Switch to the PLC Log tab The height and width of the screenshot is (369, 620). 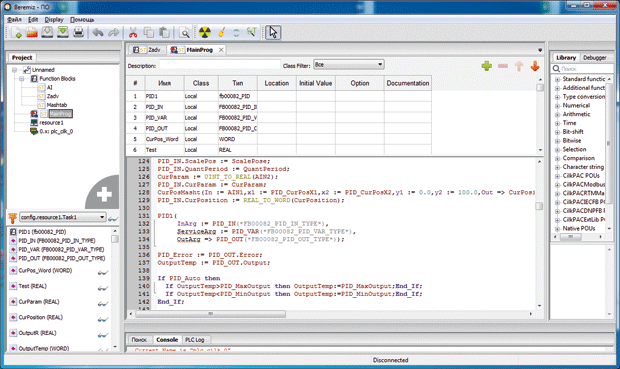pos(195,340)
